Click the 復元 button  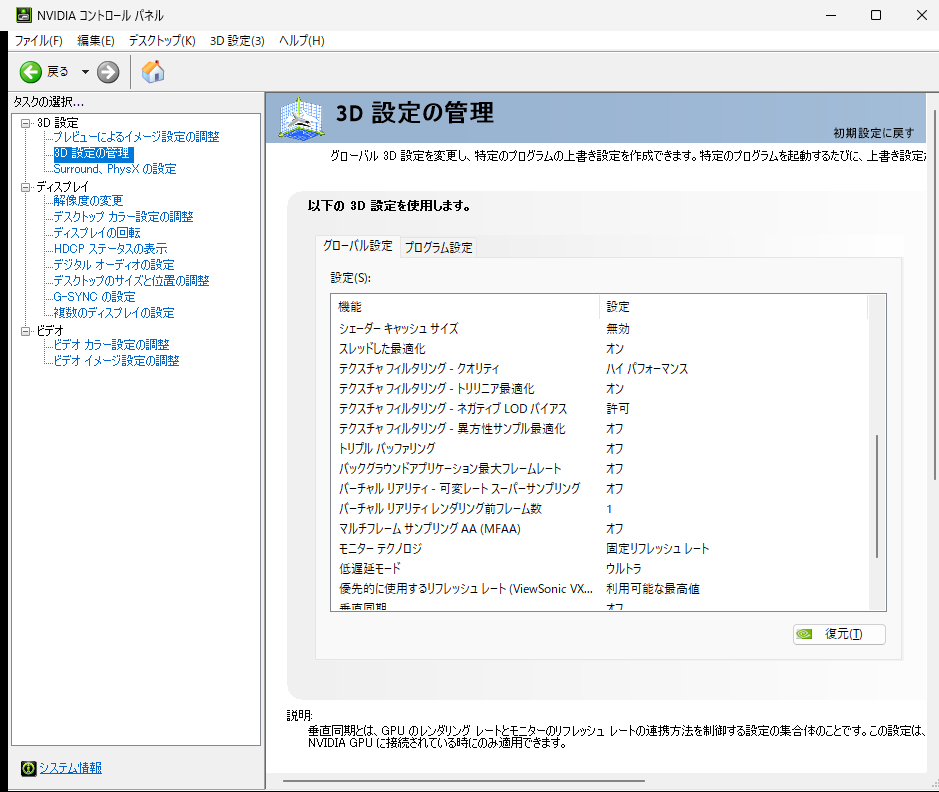838,634
